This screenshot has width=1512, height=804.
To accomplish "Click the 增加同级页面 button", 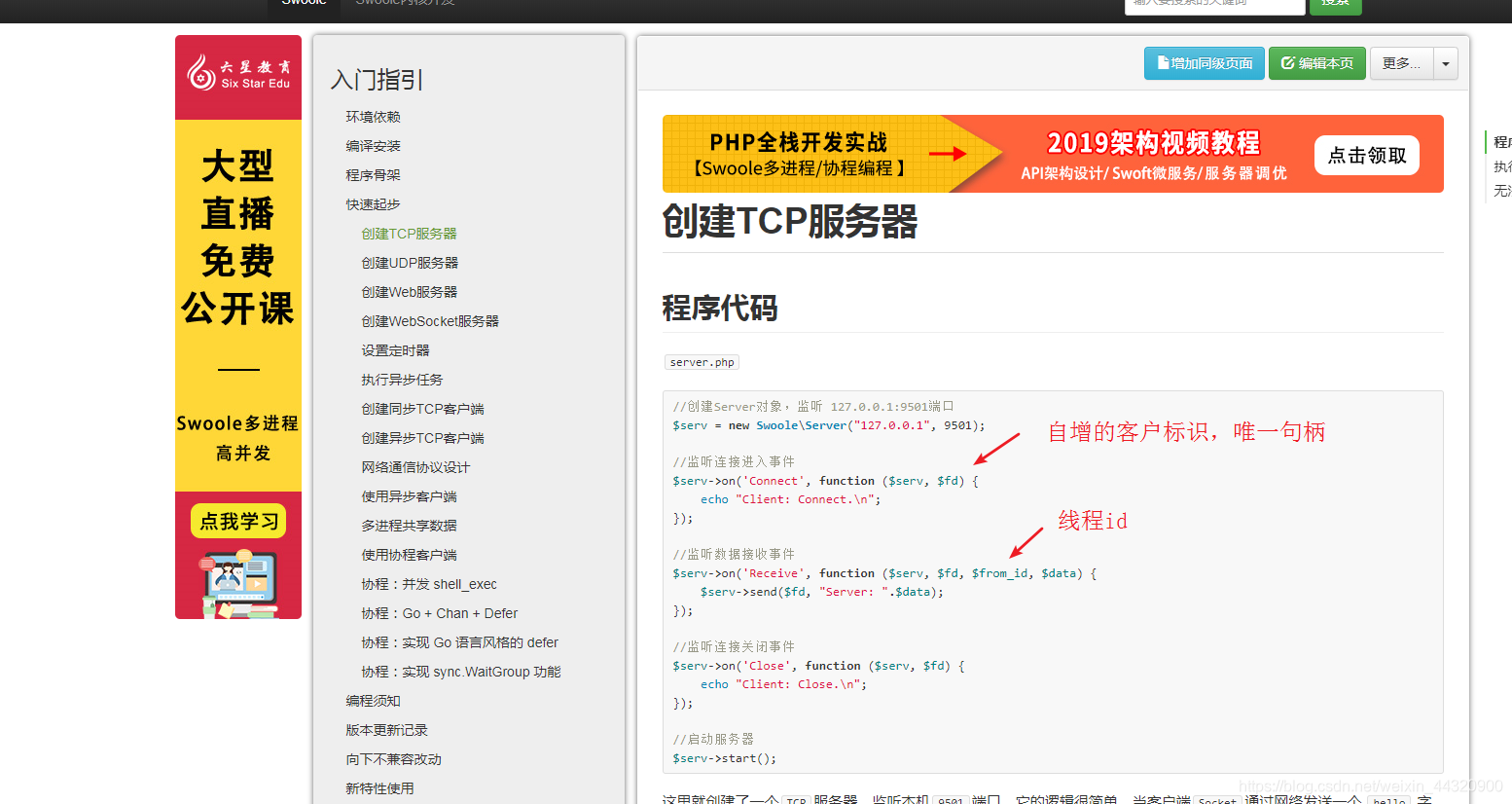I will [x=1205, y=63].
